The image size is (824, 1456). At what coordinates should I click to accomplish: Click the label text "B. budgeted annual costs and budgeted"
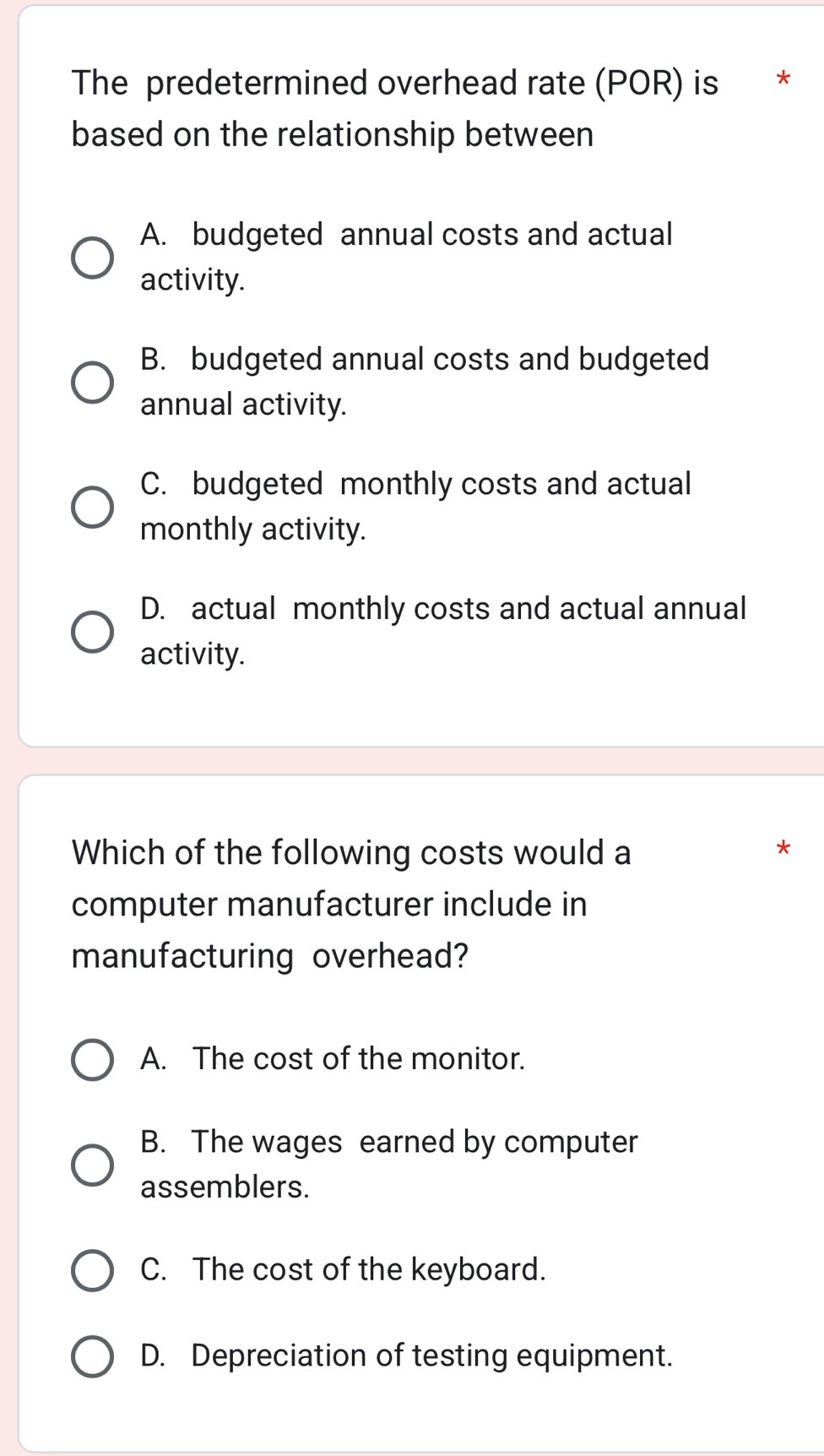click(425, 360)
